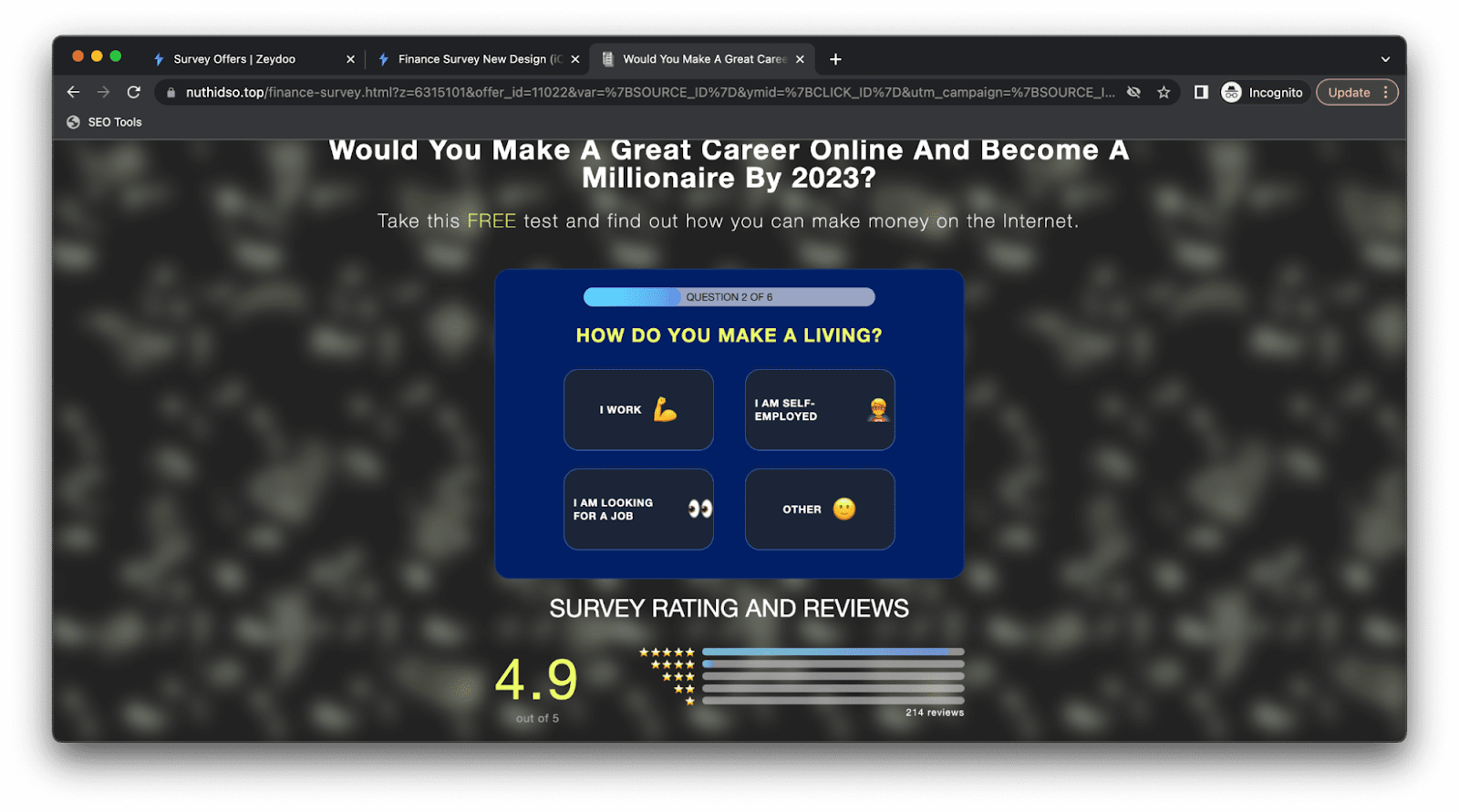Choose "I Am Self-Employed" answer

(820, 410)
